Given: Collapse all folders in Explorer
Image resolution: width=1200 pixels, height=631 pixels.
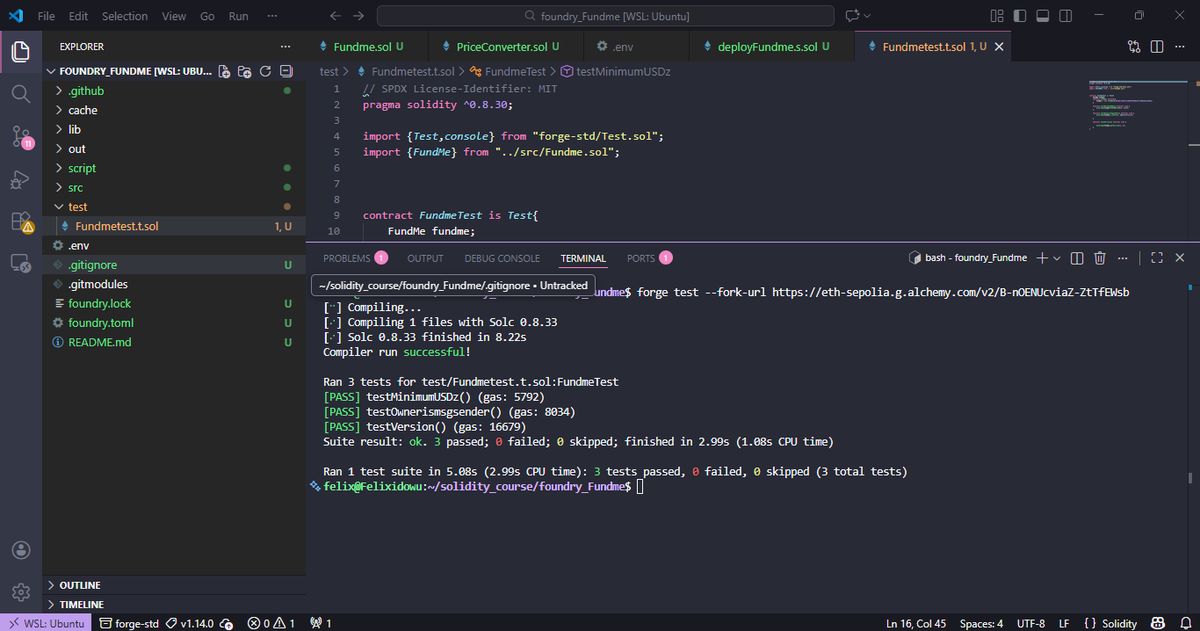Looking at the screenshot, I should (x=285, y=72).
